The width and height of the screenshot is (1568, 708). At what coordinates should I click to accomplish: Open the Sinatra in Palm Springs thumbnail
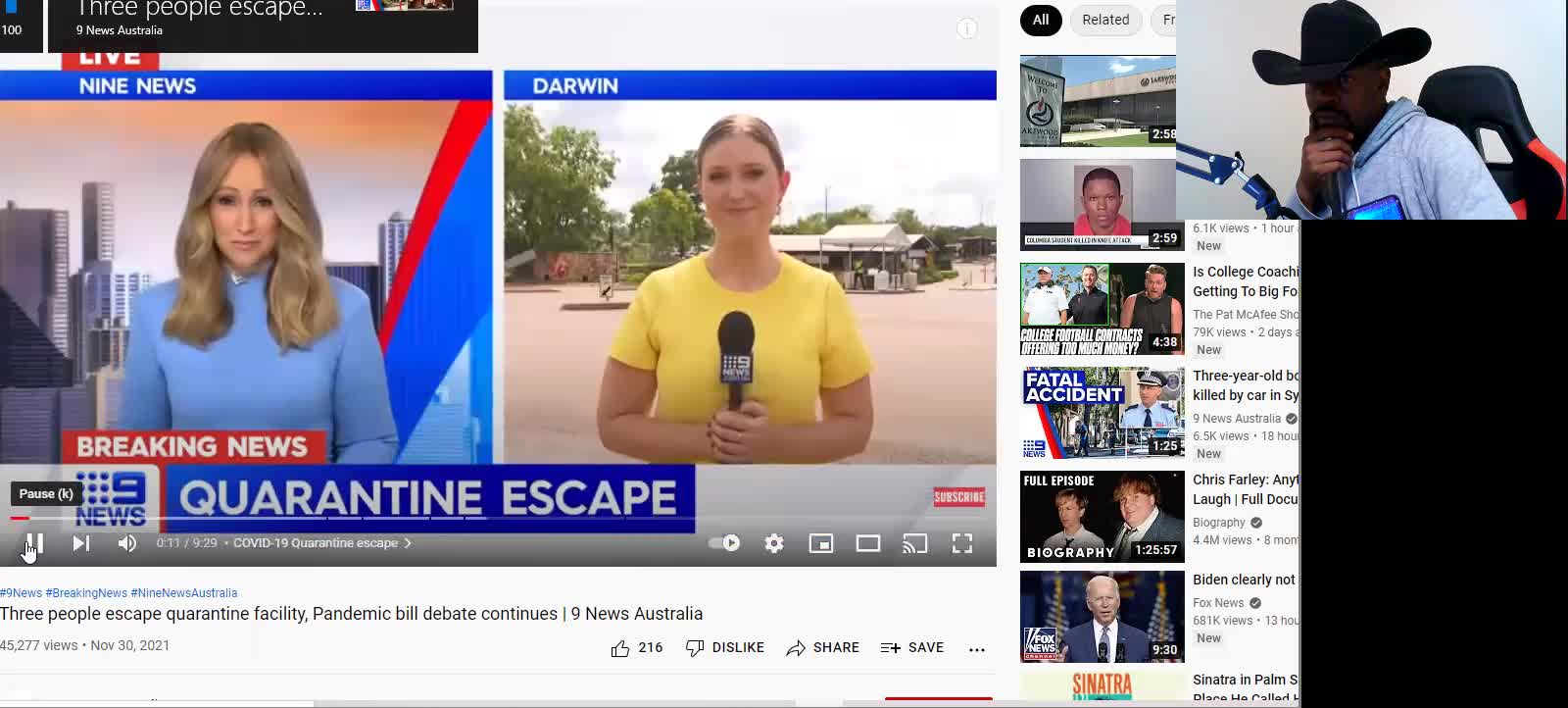coord(1102,686)
